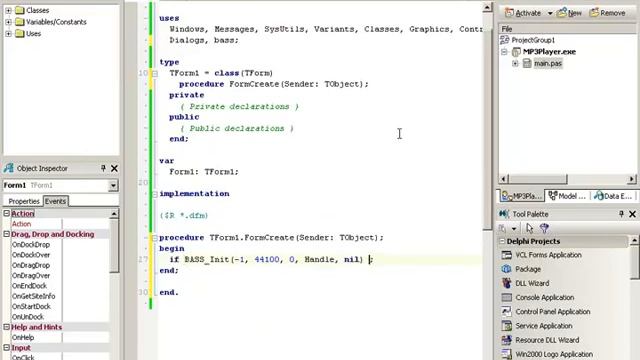Collapse the FormCreate procedure fold

pyautogui.click(x=155, y=238)
